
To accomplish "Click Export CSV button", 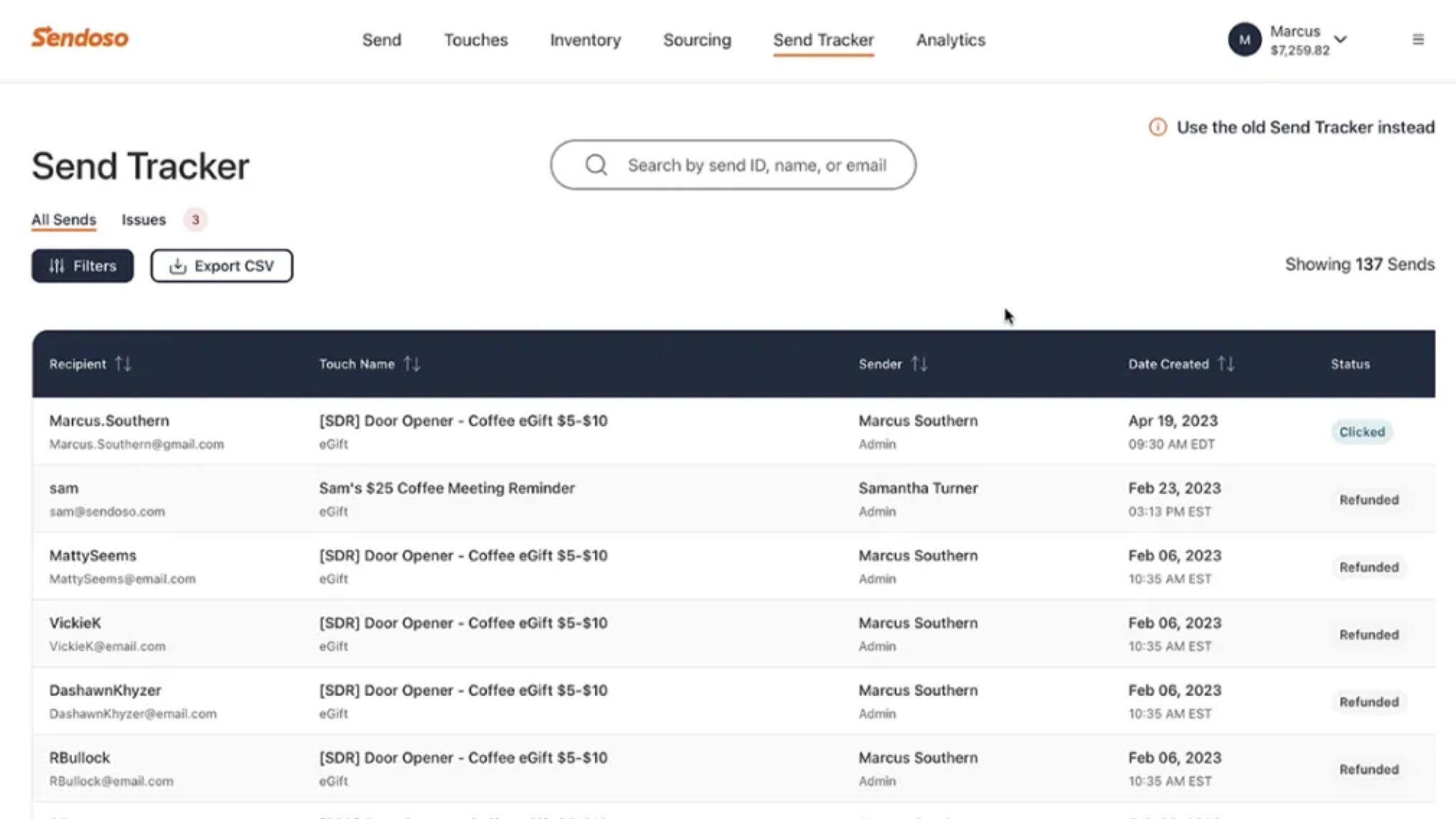I will [222, 266].
